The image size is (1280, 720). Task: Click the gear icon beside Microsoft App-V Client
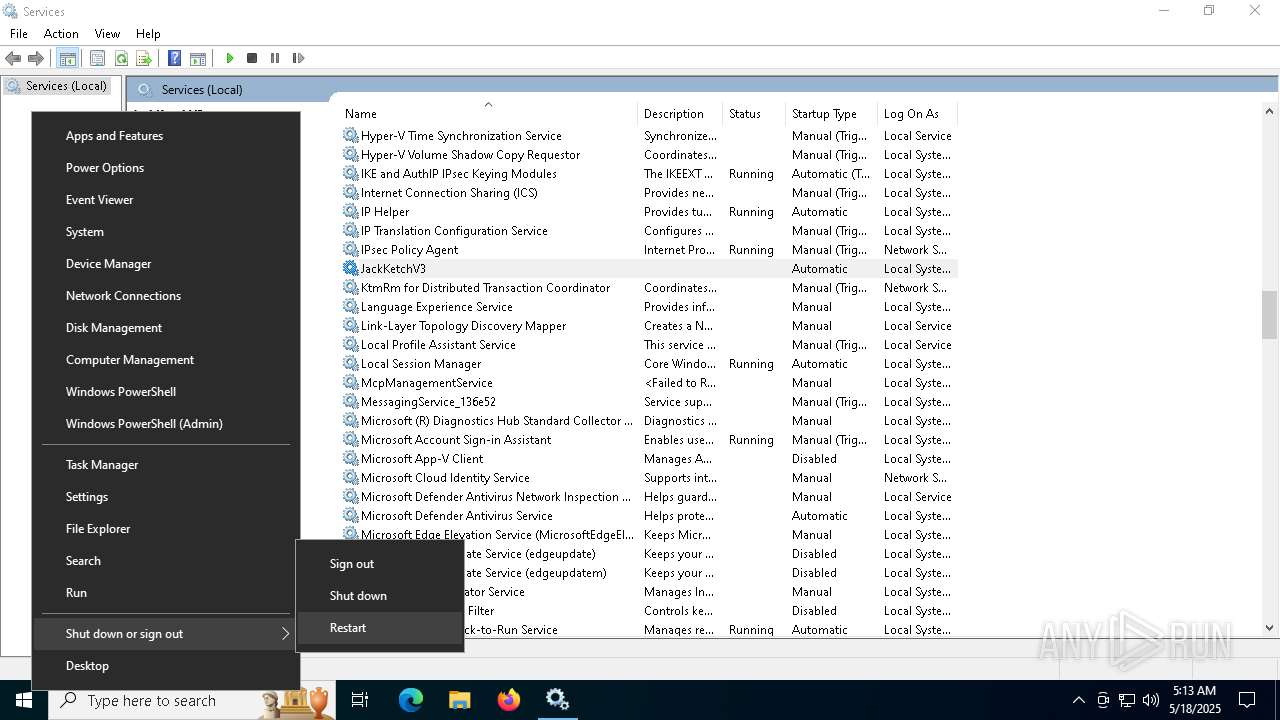[x=350, y=458]
